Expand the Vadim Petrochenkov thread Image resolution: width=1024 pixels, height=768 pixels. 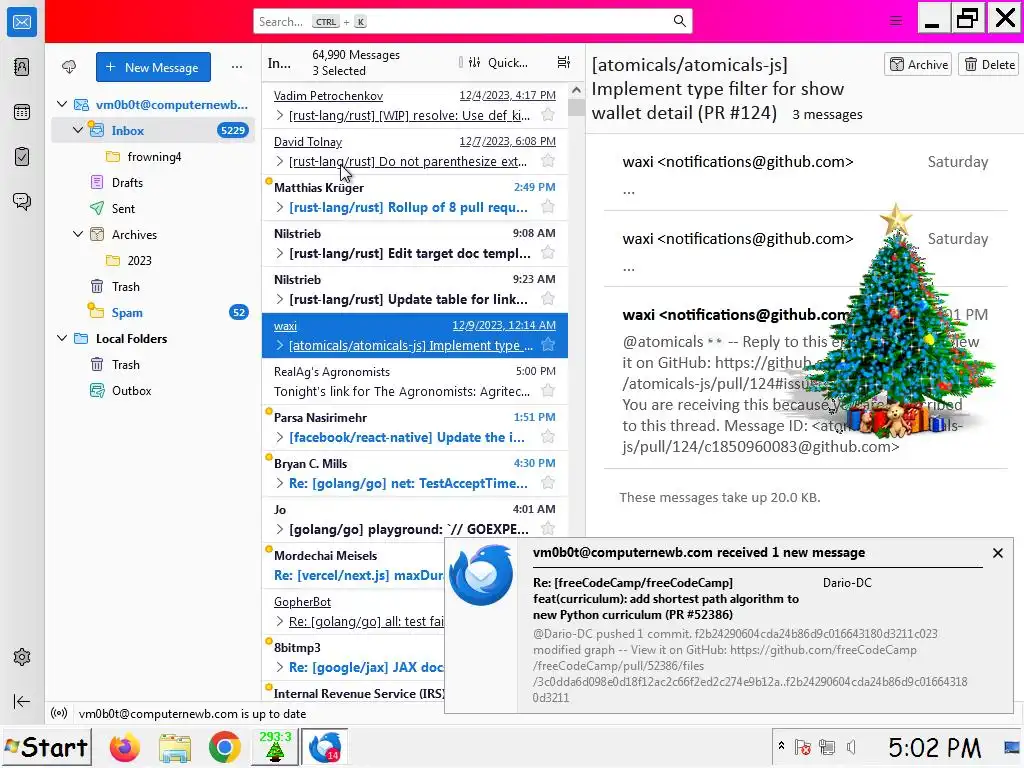(x=280, y=116)
